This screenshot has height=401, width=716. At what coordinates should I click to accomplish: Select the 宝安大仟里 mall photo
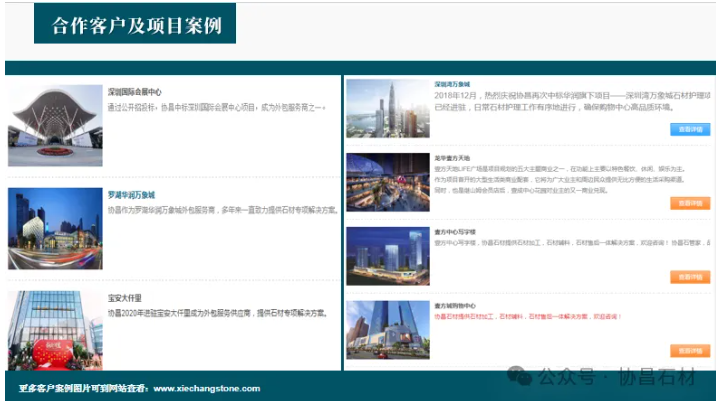point(55,330)
